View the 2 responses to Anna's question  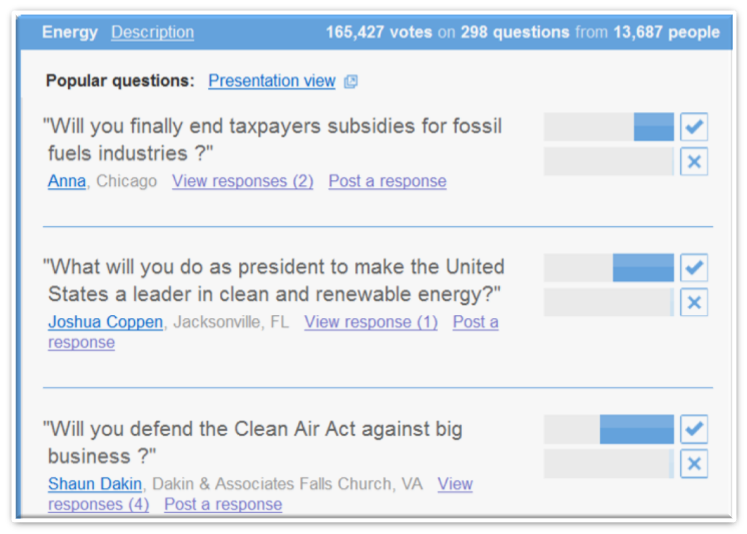pos(242,181)
